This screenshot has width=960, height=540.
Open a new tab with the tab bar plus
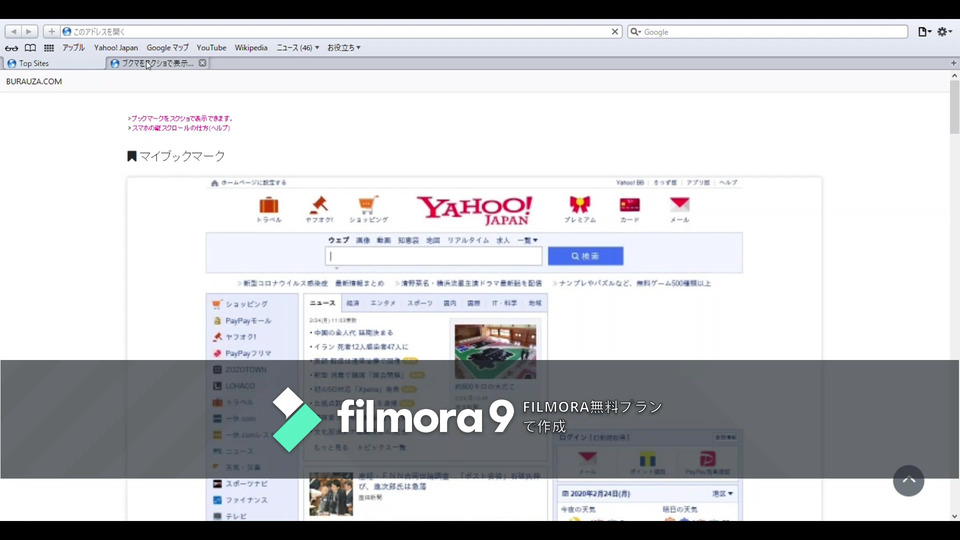point(953,63)
